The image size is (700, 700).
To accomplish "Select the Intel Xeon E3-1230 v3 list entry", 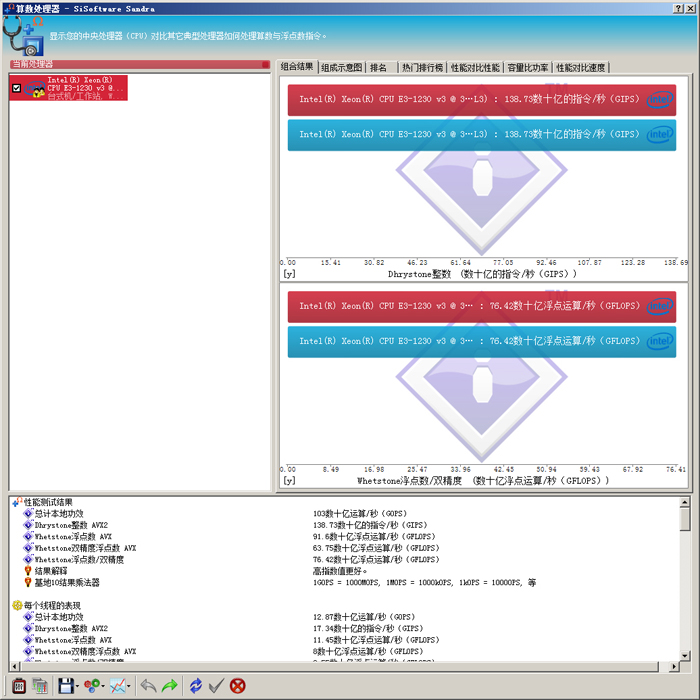I will (68, 88).
